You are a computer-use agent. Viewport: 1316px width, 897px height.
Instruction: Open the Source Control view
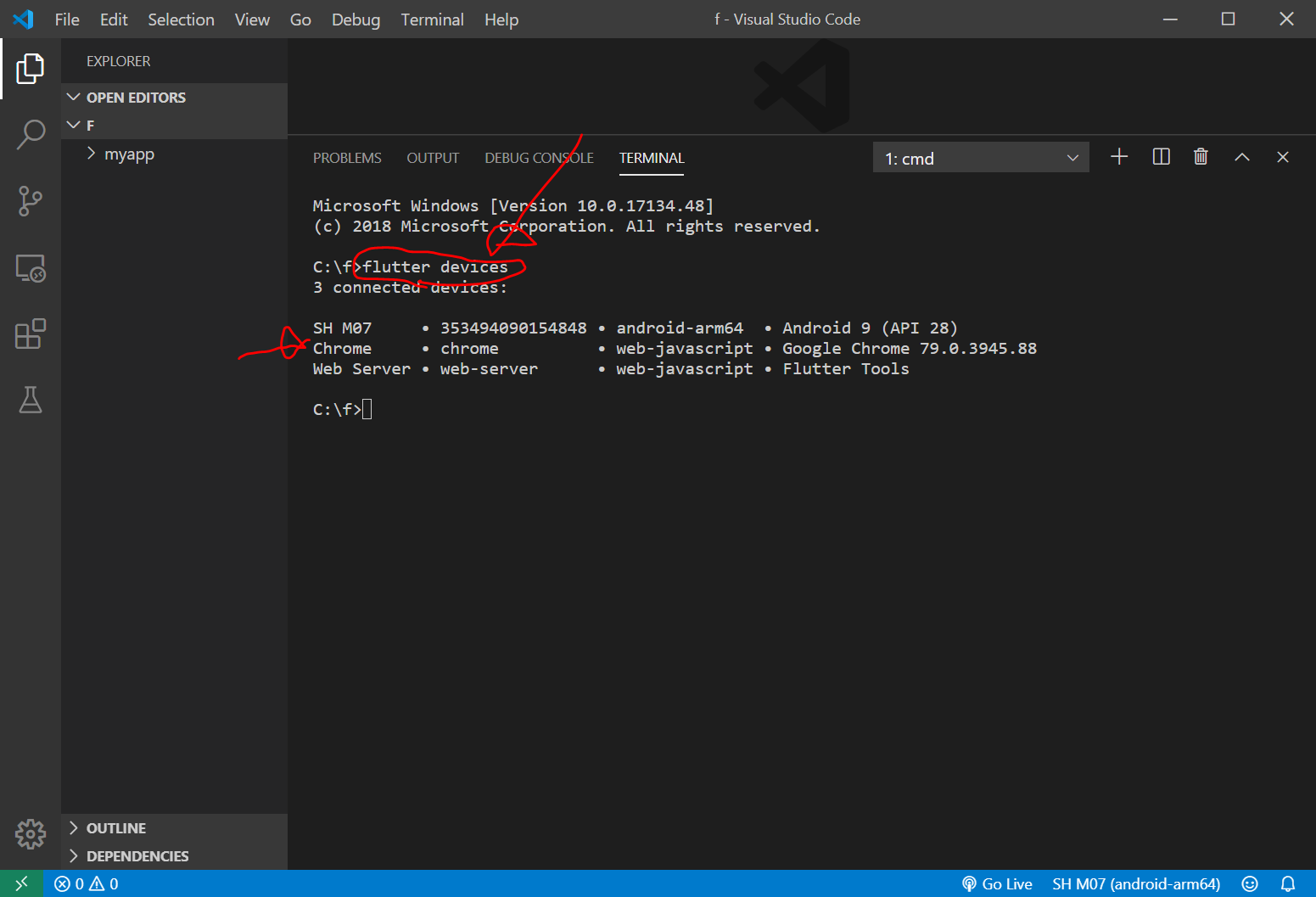pyautogui.click(x=31, y=201)
